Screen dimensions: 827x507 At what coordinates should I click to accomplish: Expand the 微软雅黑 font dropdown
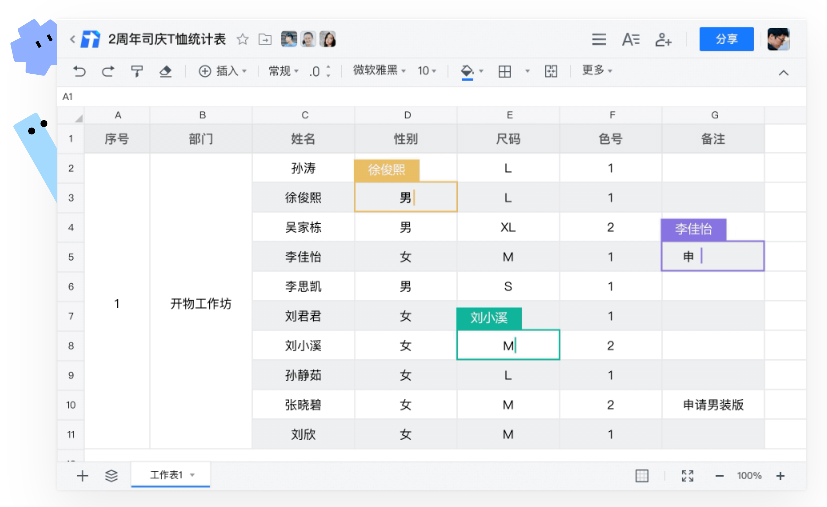(x=380, y=71)
